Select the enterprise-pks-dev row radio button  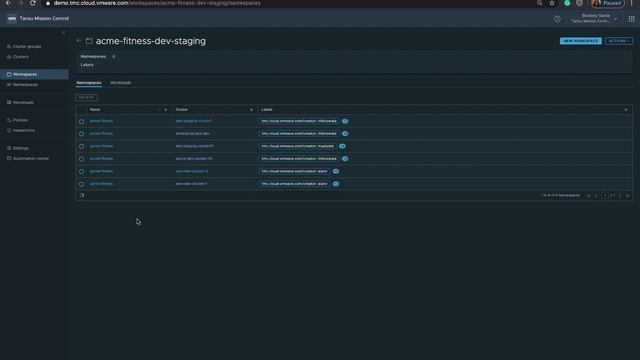point(82,134)
